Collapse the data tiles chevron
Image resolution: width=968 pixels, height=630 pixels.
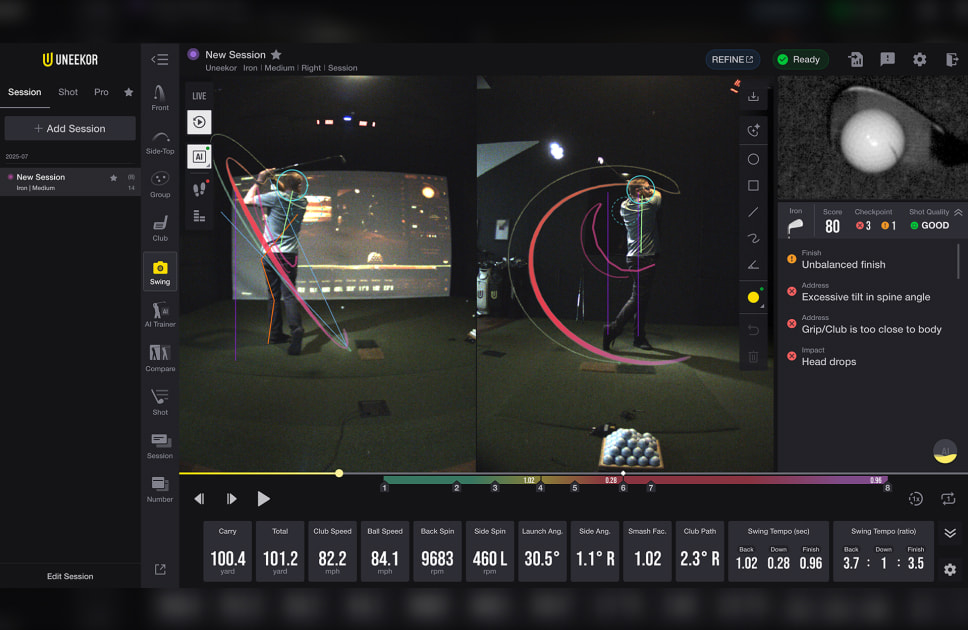950,532
